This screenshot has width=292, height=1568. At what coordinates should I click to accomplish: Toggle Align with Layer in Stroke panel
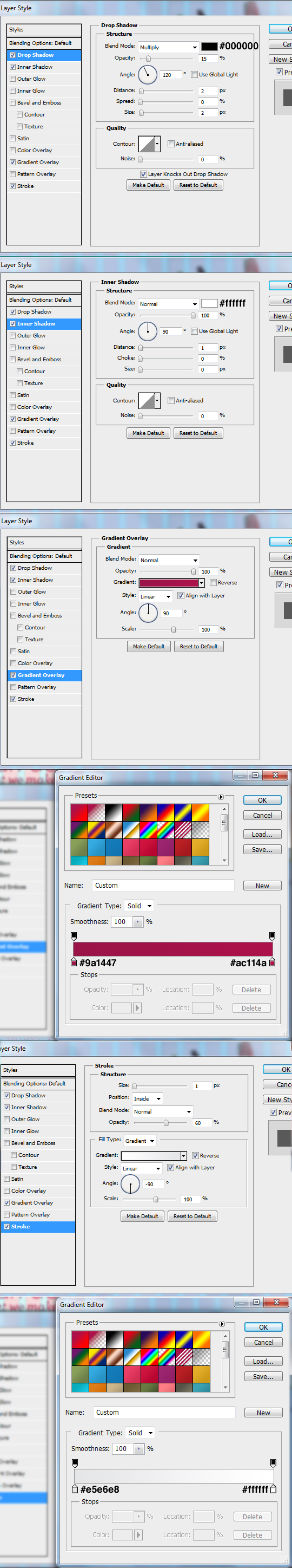pos(170,1168)
